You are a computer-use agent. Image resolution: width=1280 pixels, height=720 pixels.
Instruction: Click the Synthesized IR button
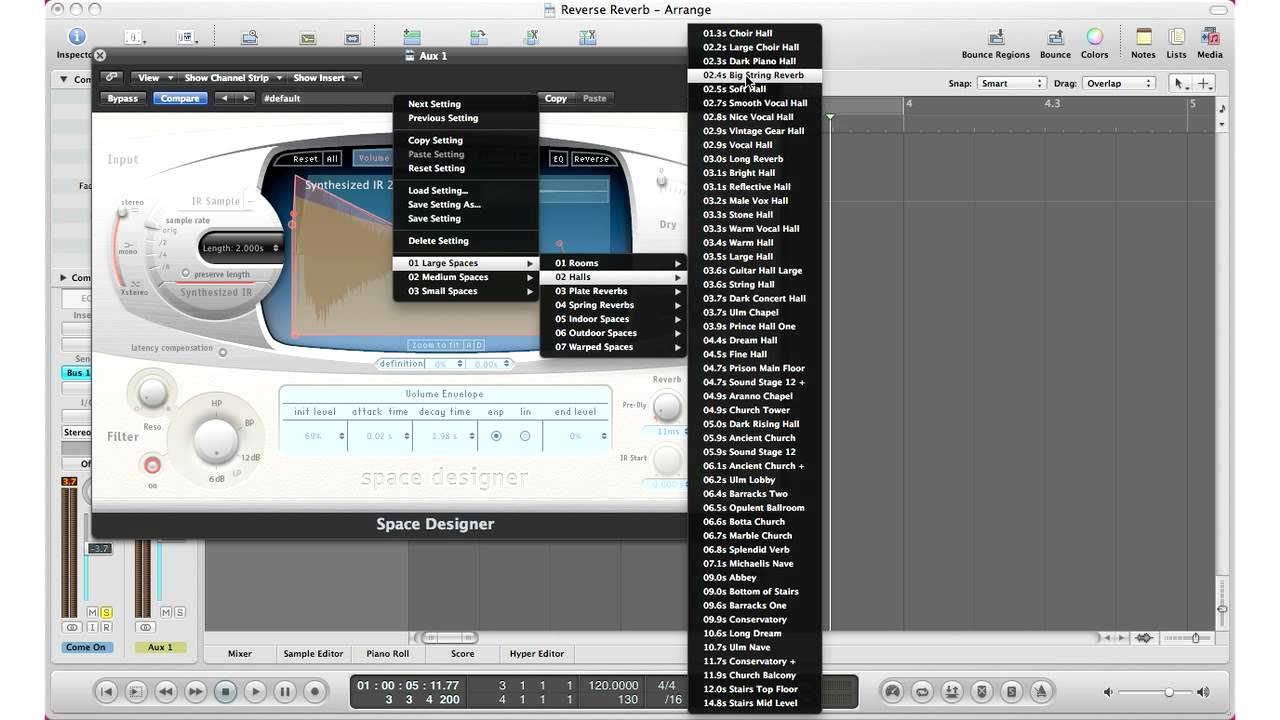coord(216,292)
